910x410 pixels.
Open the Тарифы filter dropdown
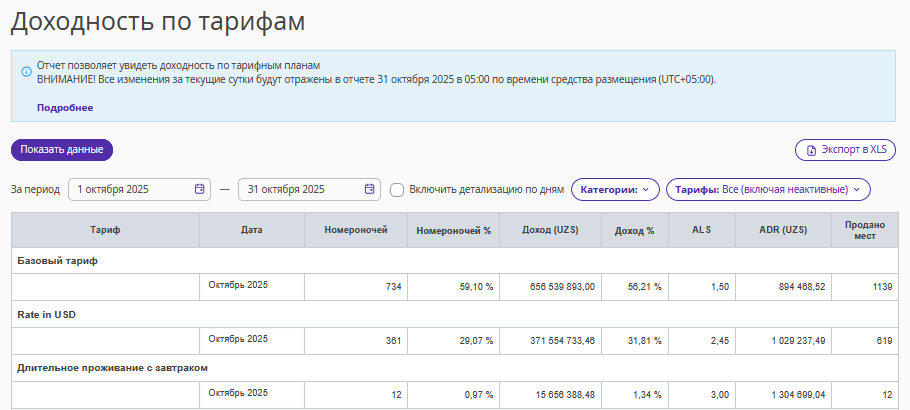click(x=768, y=189)
